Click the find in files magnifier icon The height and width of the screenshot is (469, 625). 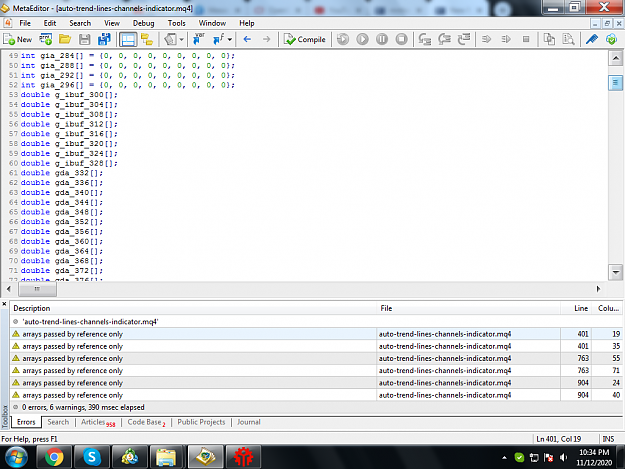(568, 39)
